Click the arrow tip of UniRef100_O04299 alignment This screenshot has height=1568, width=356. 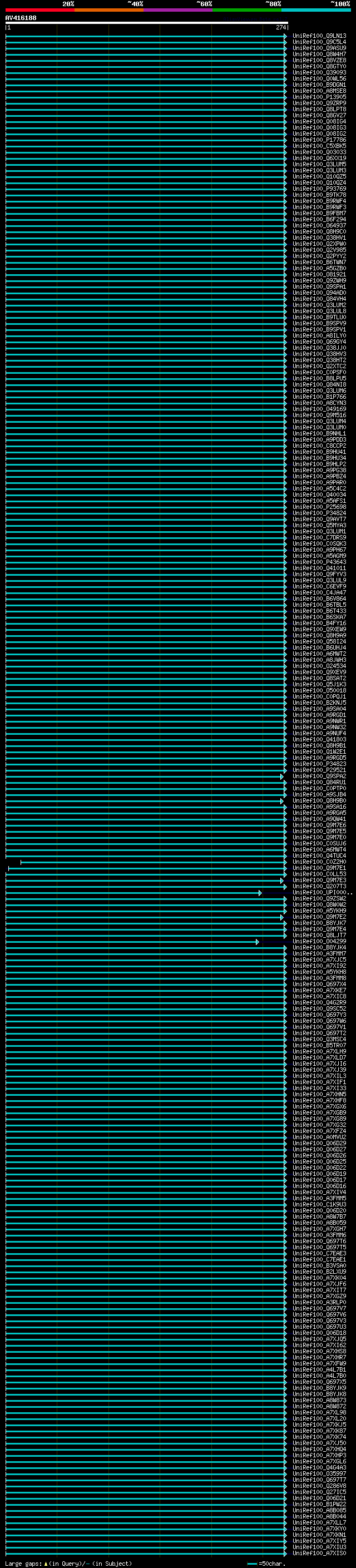coord(258,942)
